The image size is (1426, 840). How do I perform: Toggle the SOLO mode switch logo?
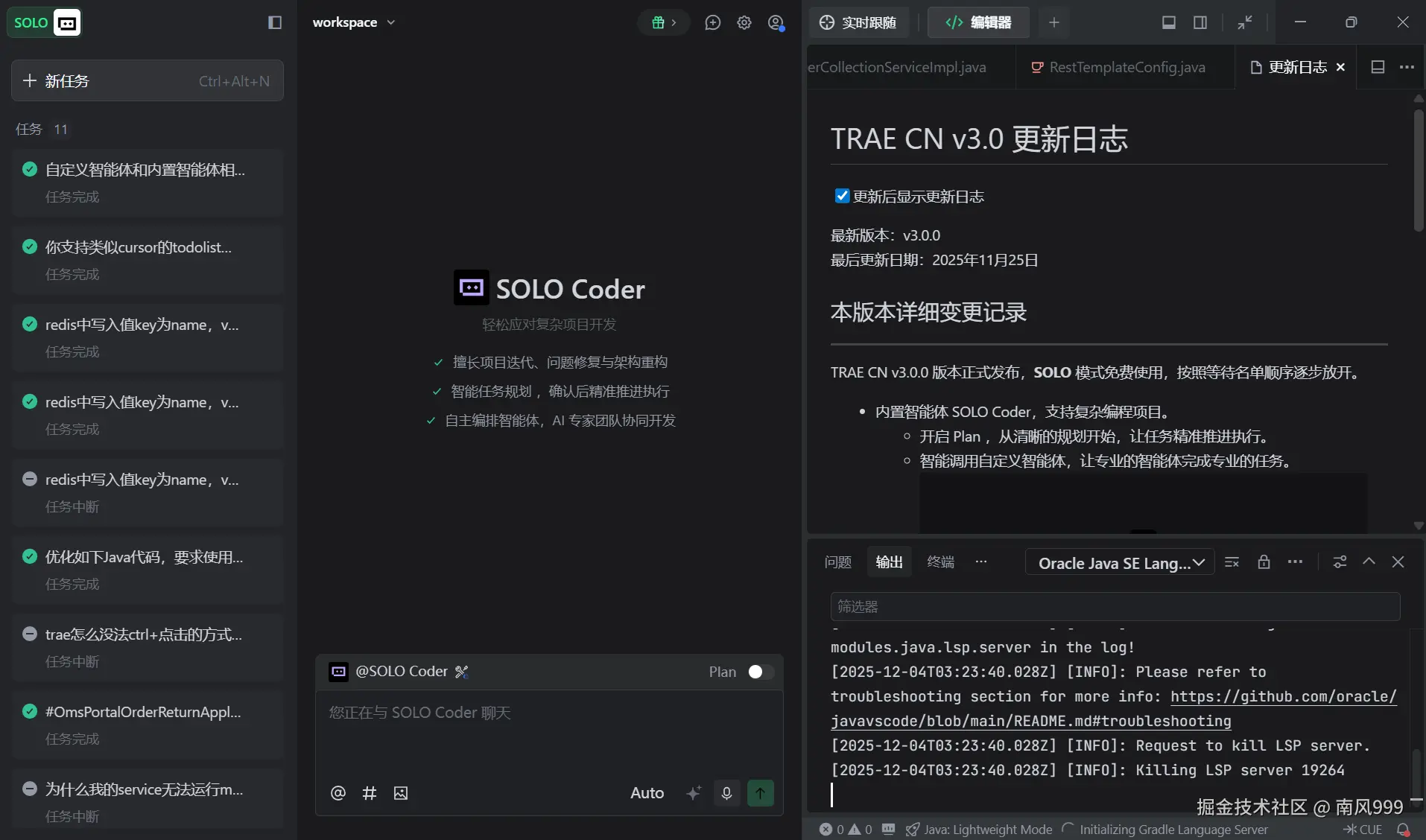tap(44, 22)
